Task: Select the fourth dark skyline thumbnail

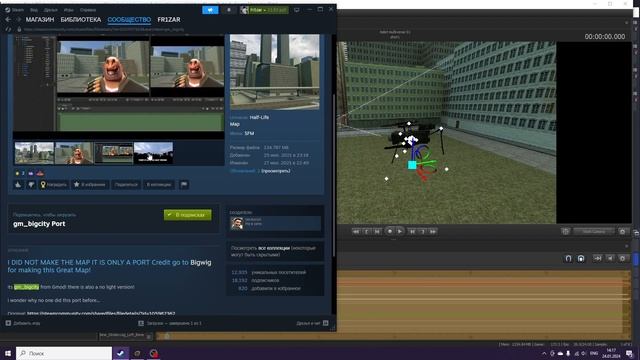Action: tap(153, 153)
